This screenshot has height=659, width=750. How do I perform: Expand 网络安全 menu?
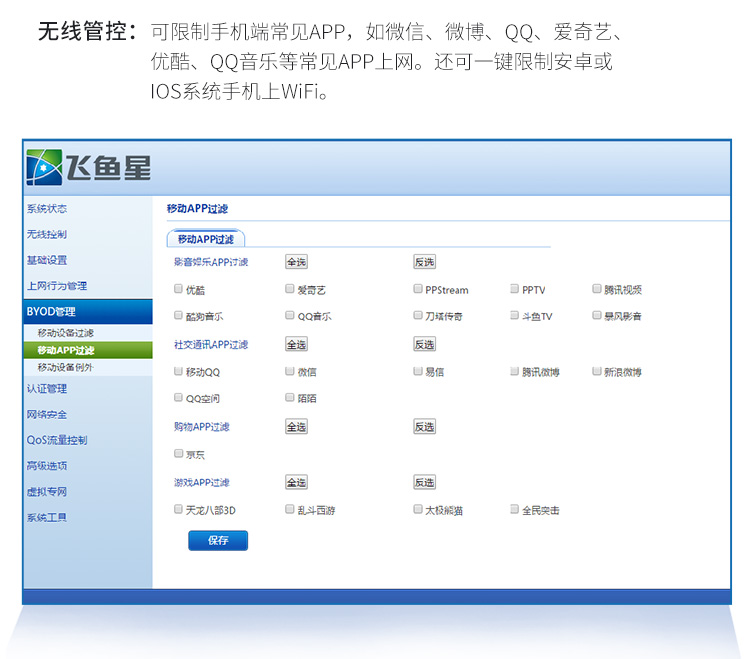click(47, 415)
